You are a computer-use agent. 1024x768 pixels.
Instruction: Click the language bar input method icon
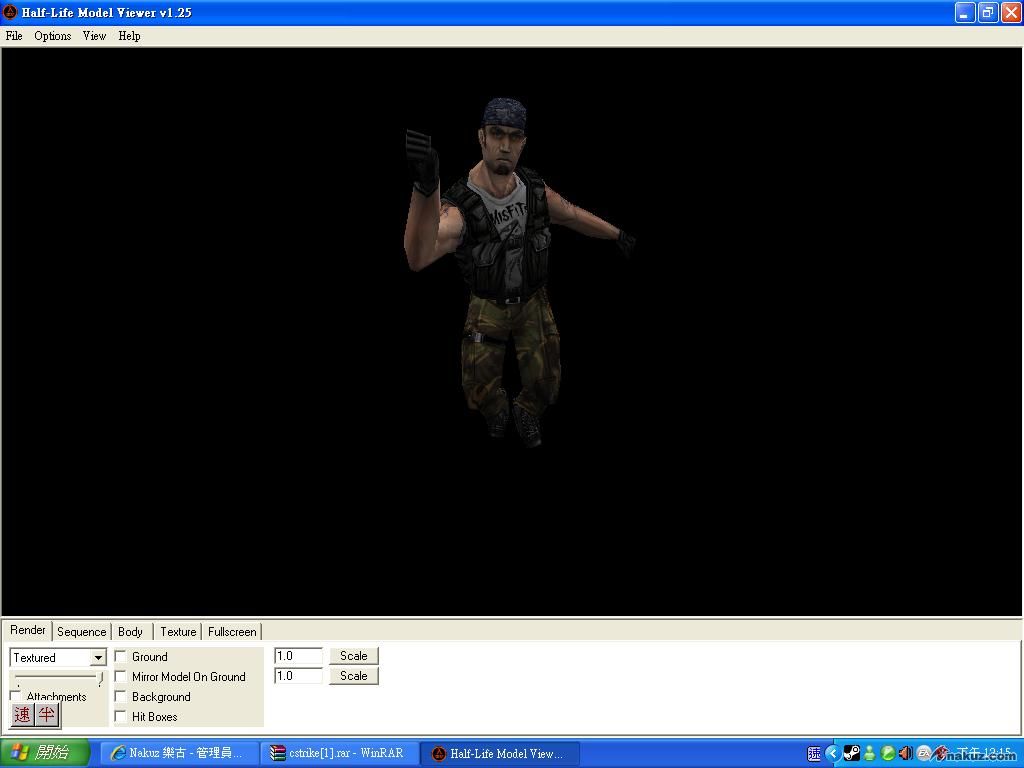[814, 754]
